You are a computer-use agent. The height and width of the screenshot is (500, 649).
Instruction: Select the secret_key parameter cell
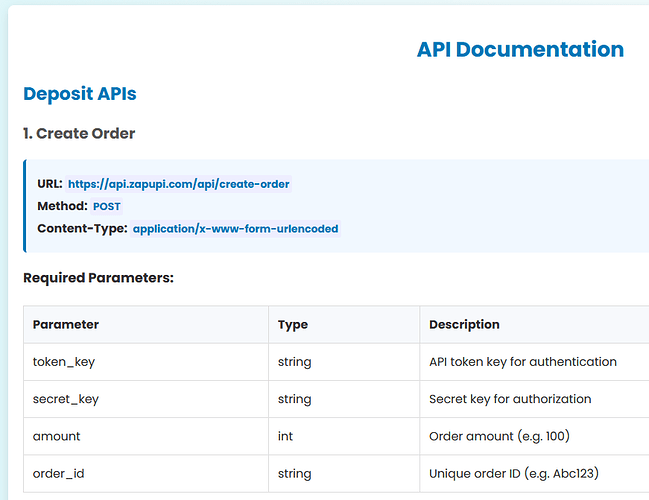[x=66, y=399]
